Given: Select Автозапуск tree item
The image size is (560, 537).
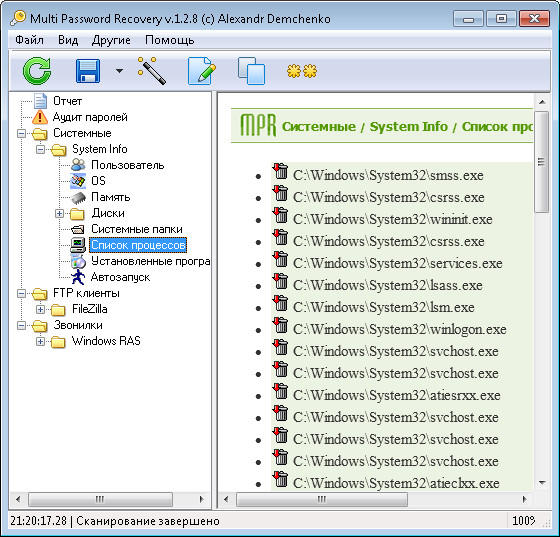Looking at the screenshot, I should point(120,277).
